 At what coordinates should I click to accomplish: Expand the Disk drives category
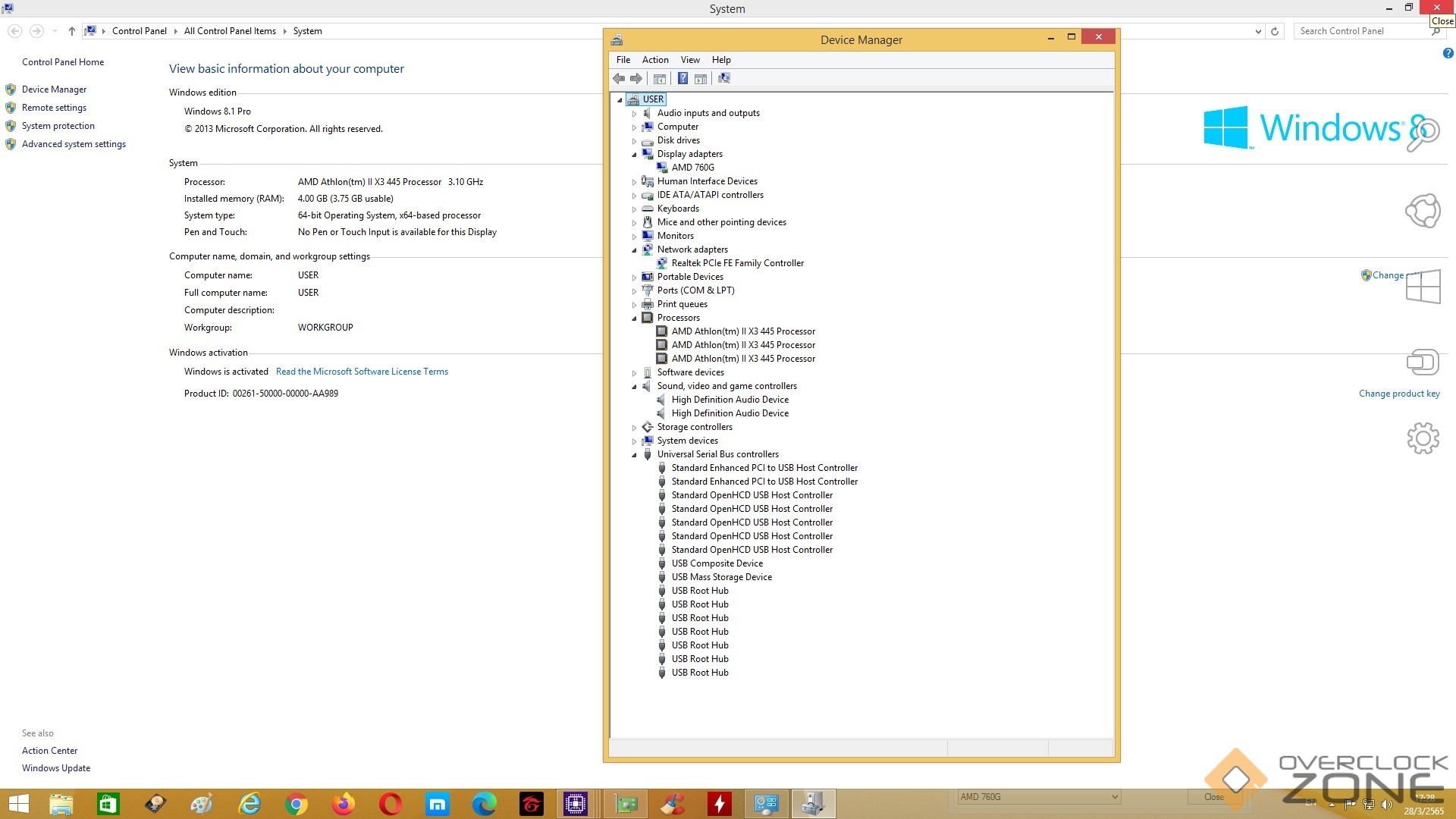635,141
